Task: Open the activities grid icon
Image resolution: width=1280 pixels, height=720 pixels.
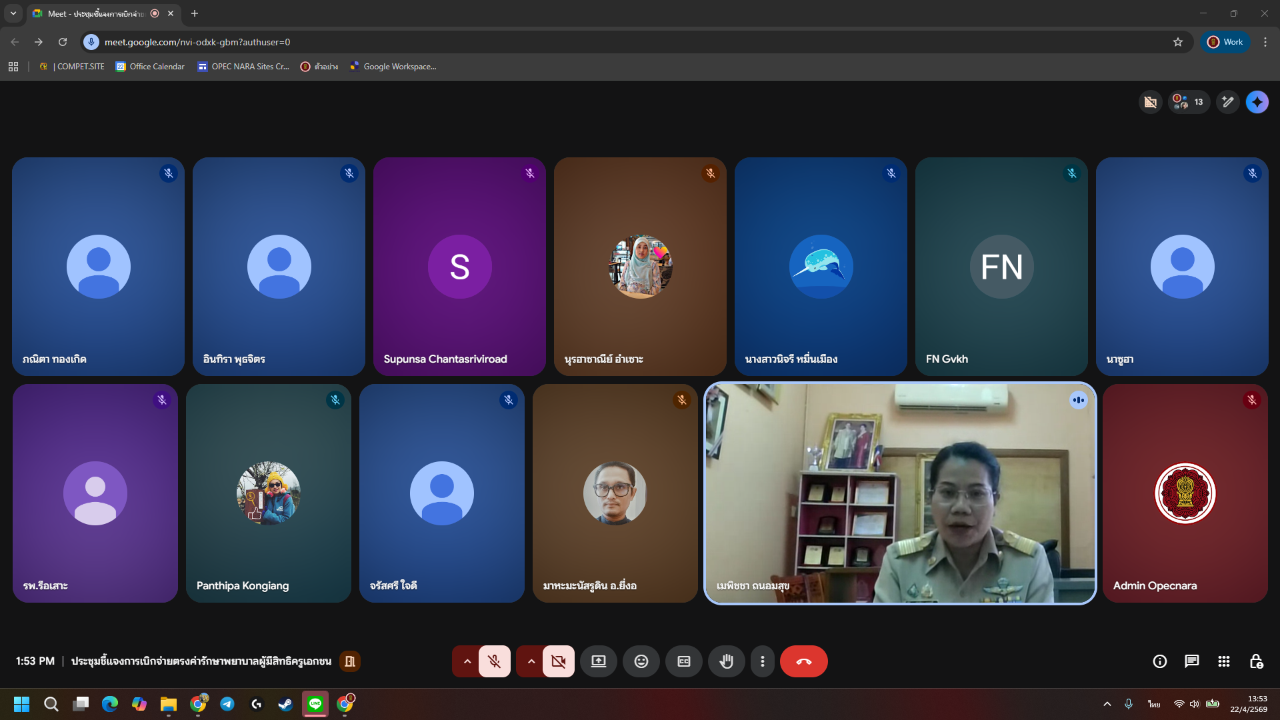Action: tap(1224, 661)
